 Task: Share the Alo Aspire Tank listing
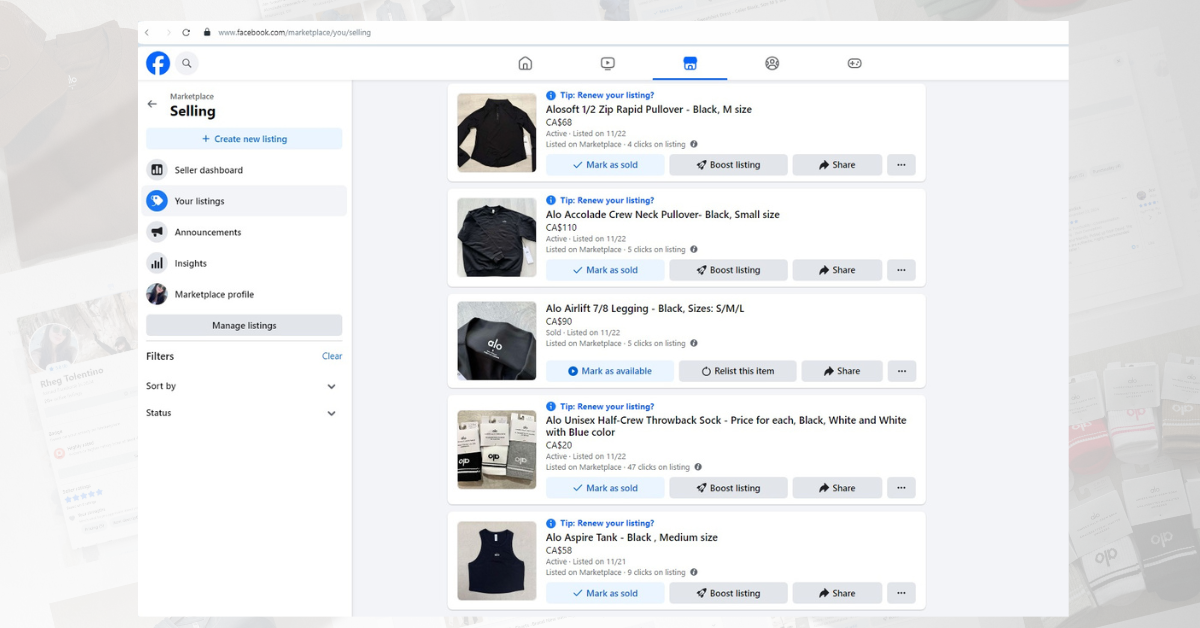pyautogui.click(x=837, y=593)
